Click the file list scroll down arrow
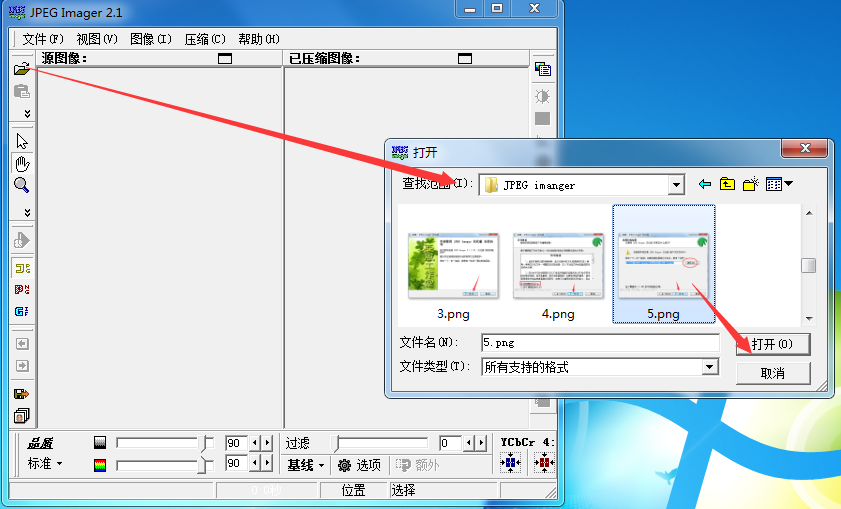Viewport: 841px width, 509px height. pyautogui.click(x=809, y=319)
